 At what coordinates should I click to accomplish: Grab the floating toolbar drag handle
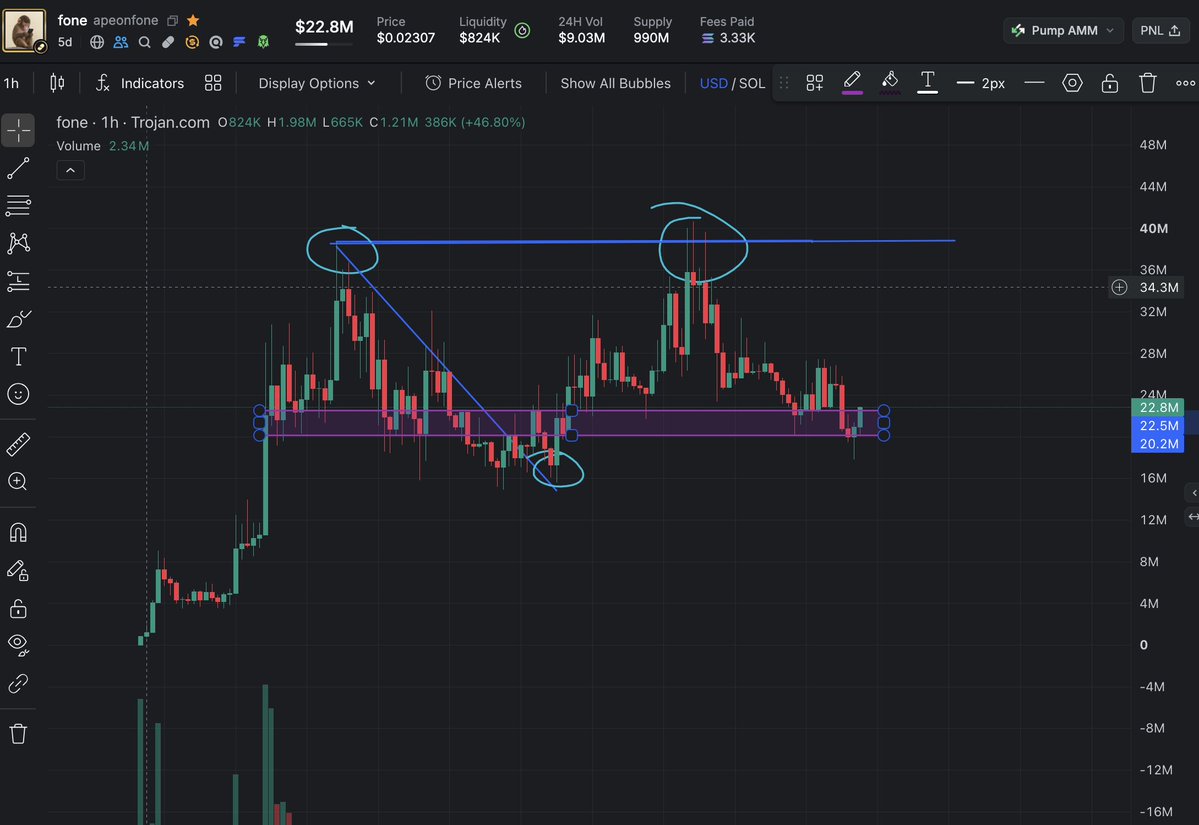(x=784, y=83)
